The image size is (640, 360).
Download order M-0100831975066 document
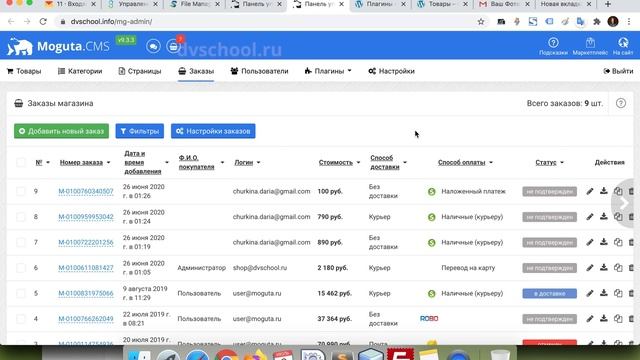pos(604,293)
